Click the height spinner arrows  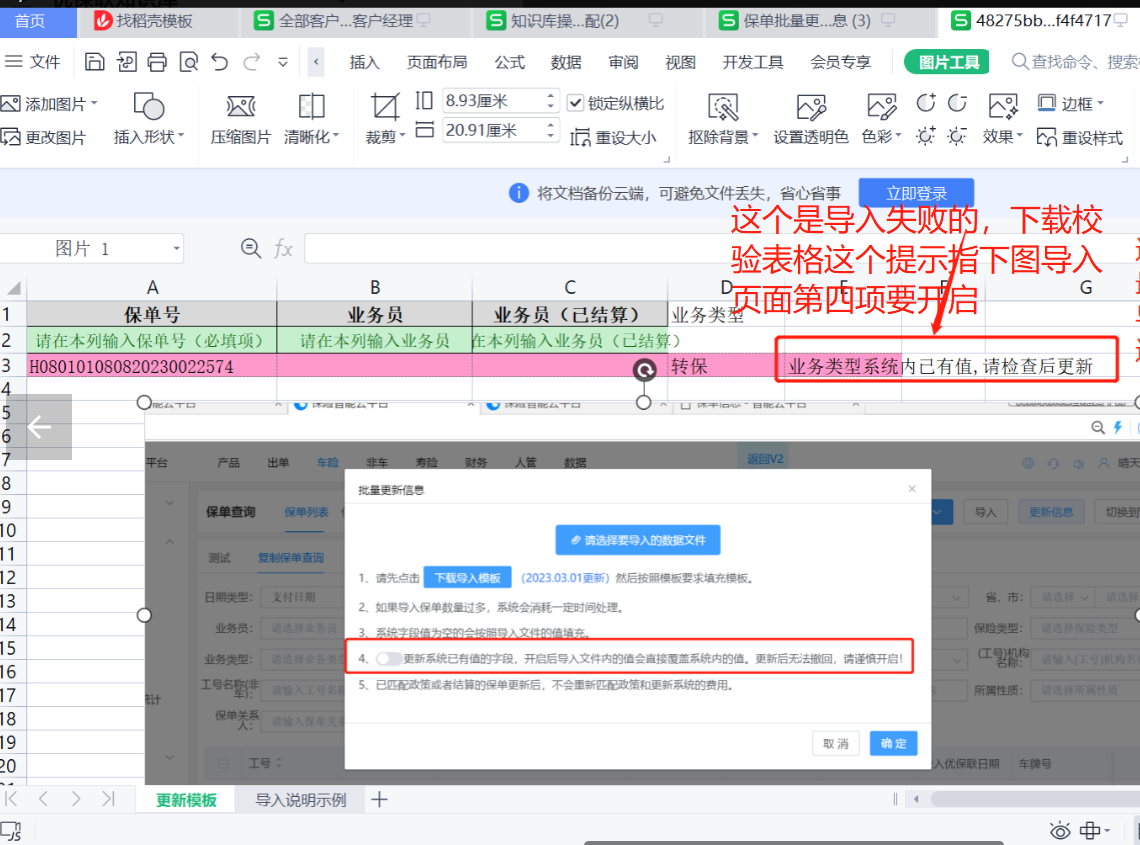[550, 101]
